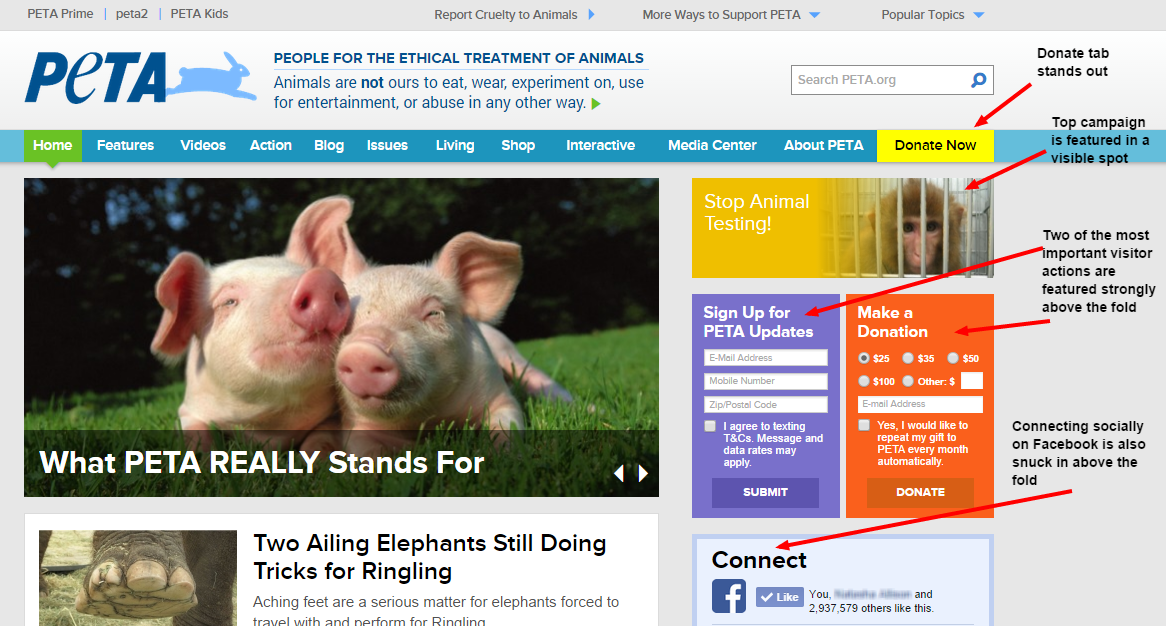Click the orange DONATE button
Viewport: 1166px width, 626px height.
(920, 492)
